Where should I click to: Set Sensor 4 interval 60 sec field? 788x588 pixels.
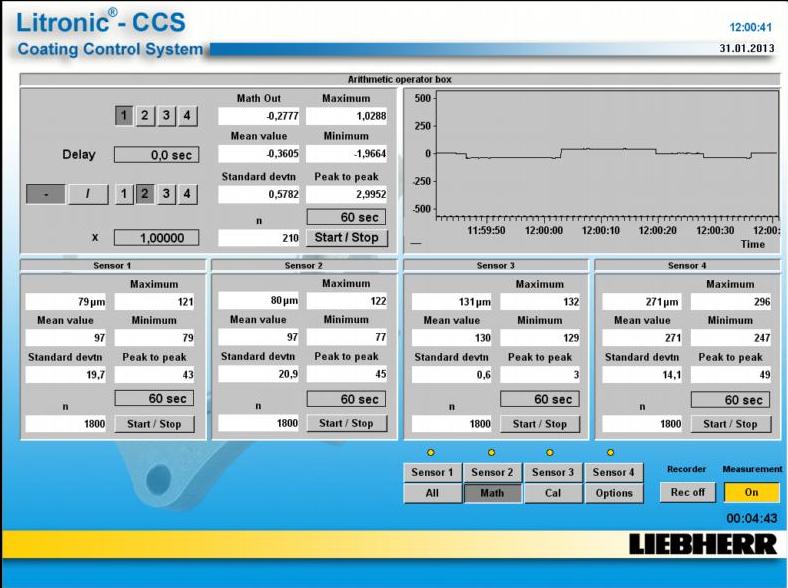pos(730,400)
